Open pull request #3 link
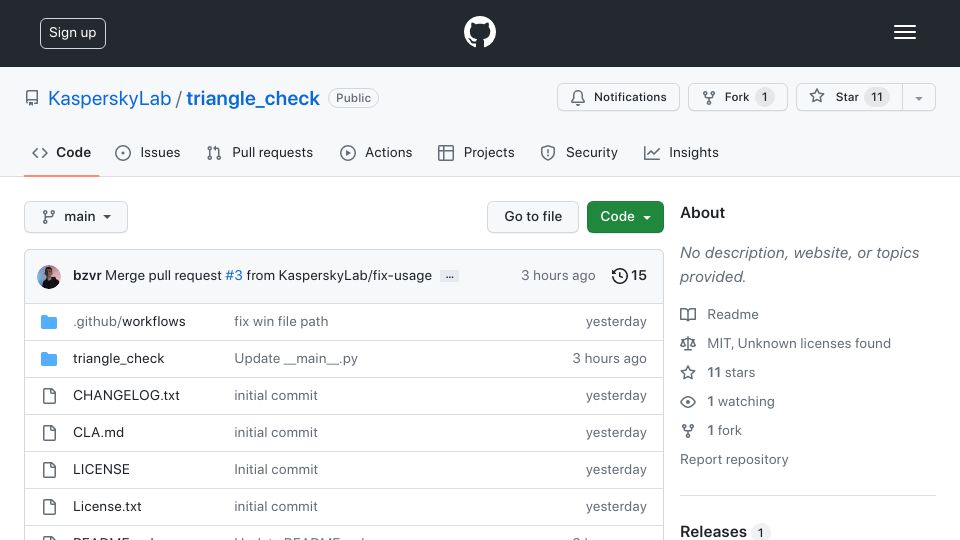960x540 pixels. [234, 276]
